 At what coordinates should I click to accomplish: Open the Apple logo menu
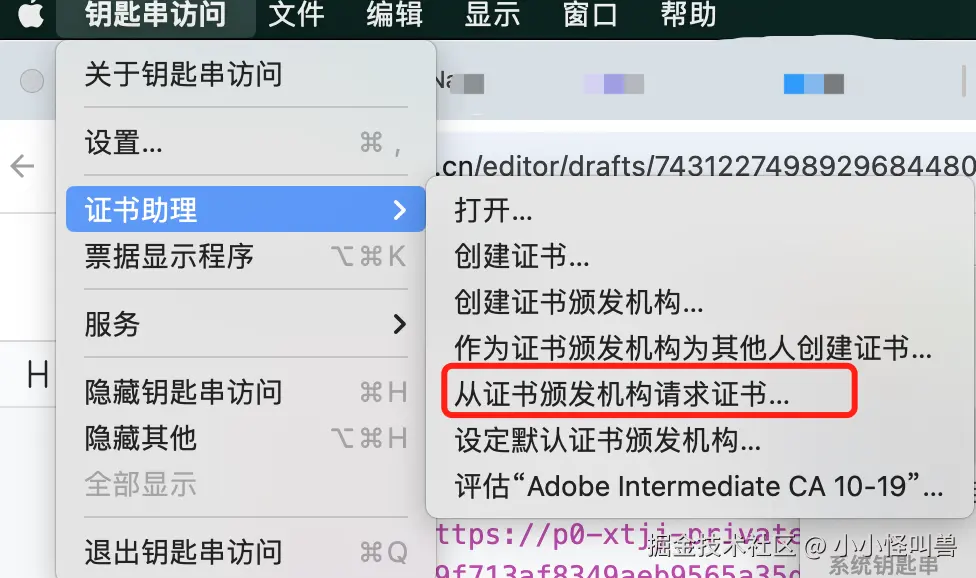point(30,14)
